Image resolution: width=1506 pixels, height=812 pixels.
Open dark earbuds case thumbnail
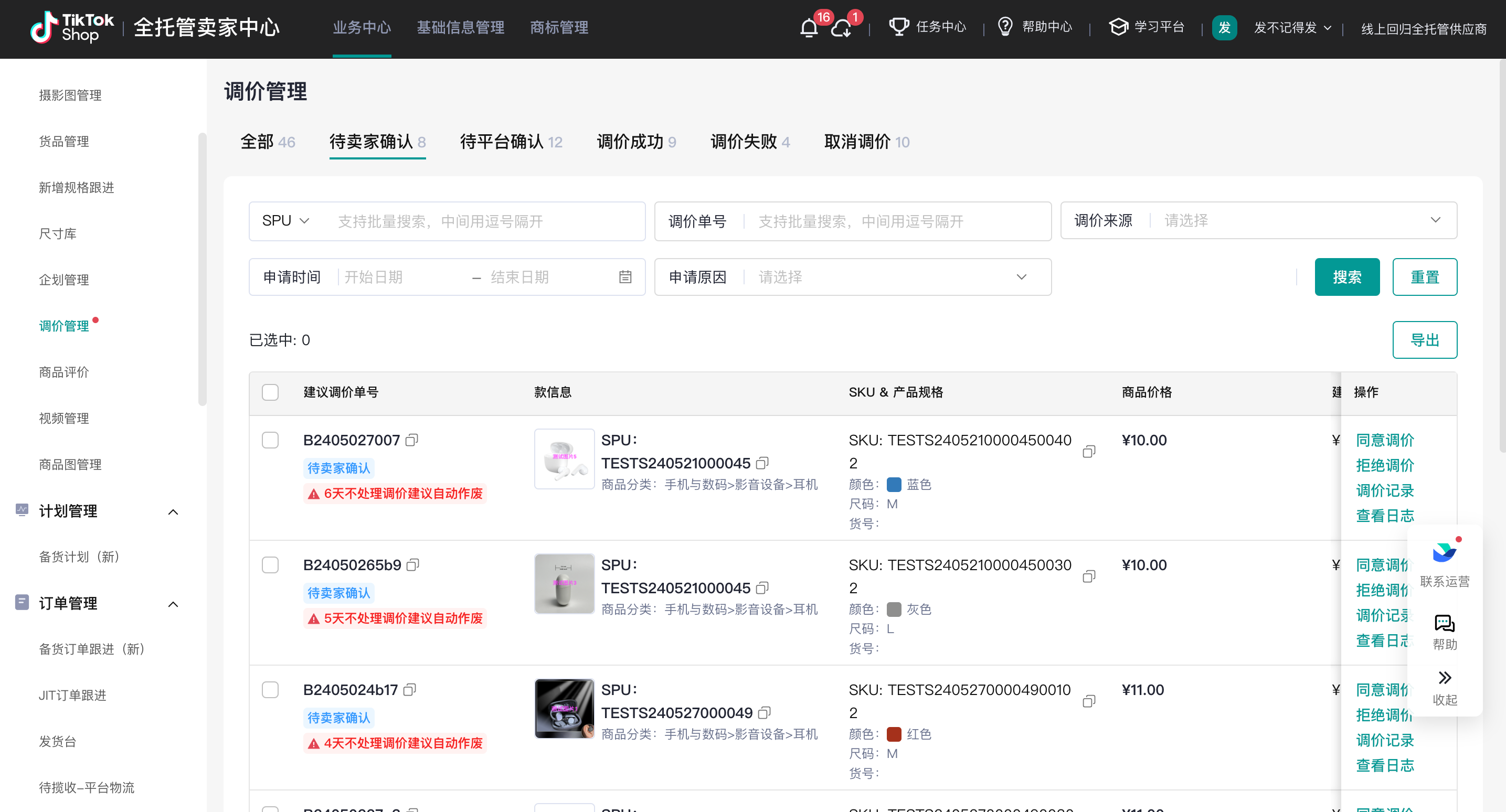pyautogui.click(x=564, y=709)
